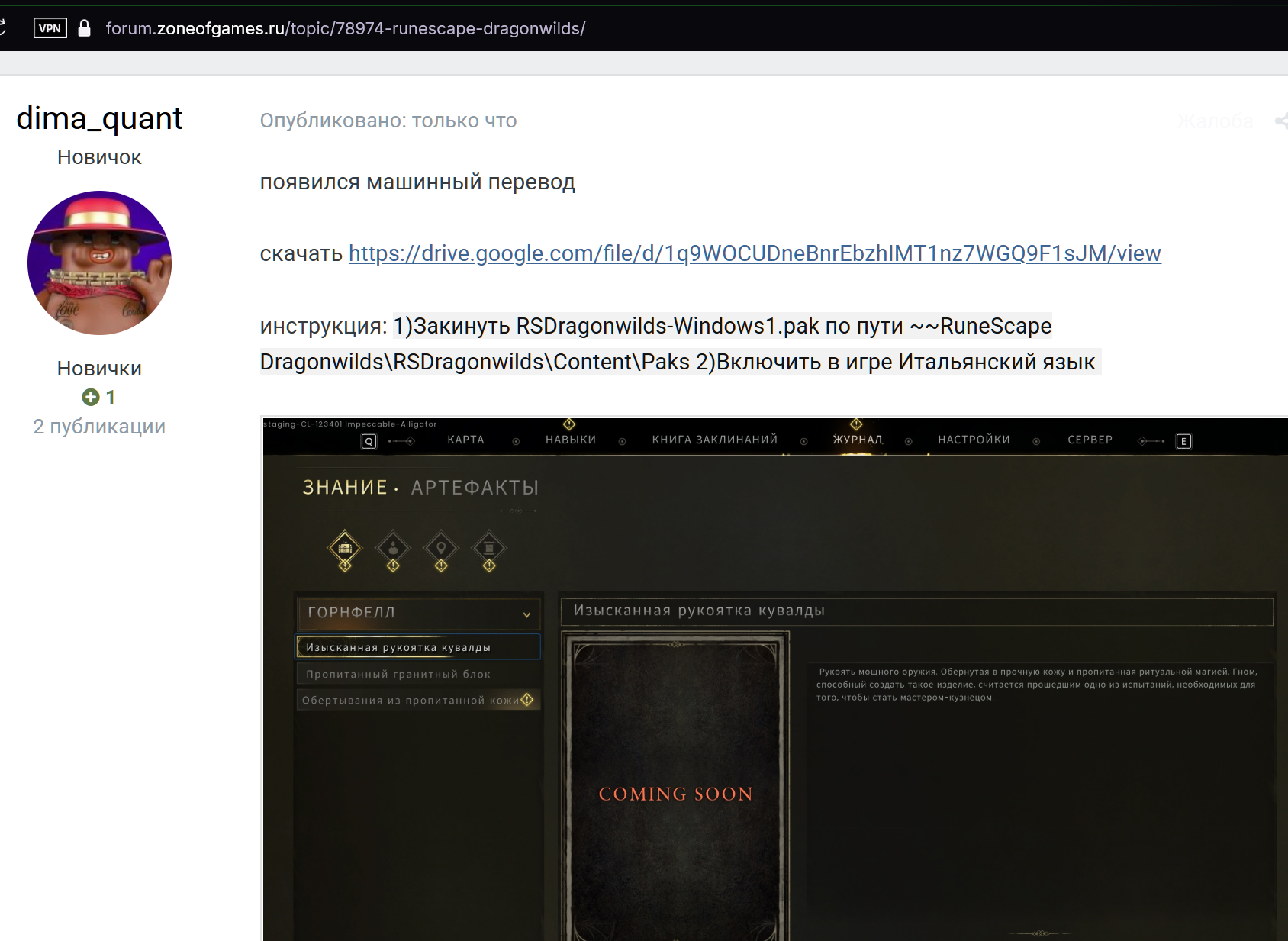Click the scroll category icon
Image resolution: width=1288 pixels, height=941 pixels.
[489, 548]
